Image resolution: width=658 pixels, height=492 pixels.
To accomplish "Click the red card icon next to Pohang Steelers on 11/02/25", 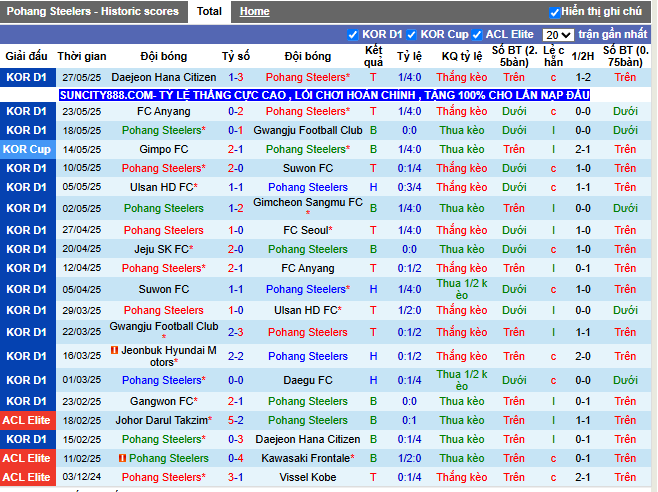I will [x=122, y=458].
